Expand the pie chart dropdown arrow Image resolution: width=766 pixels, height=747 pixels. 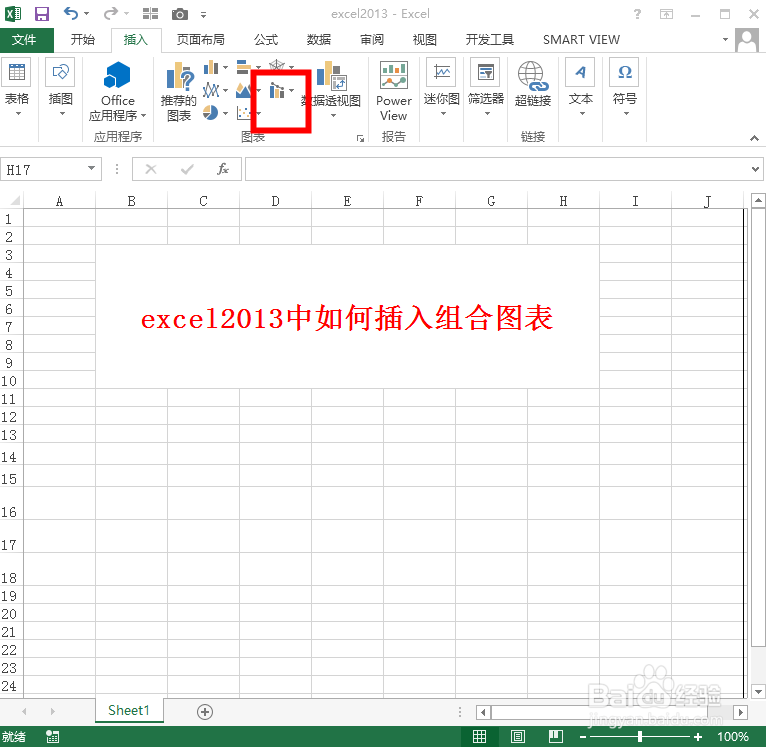[x=225, y=113]
